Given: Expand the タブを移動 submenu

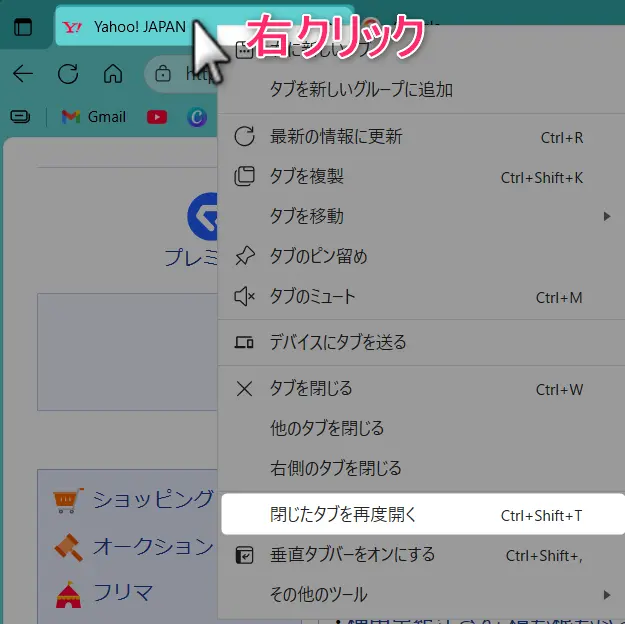Looking at the screenshot, I should coord(306,216).
